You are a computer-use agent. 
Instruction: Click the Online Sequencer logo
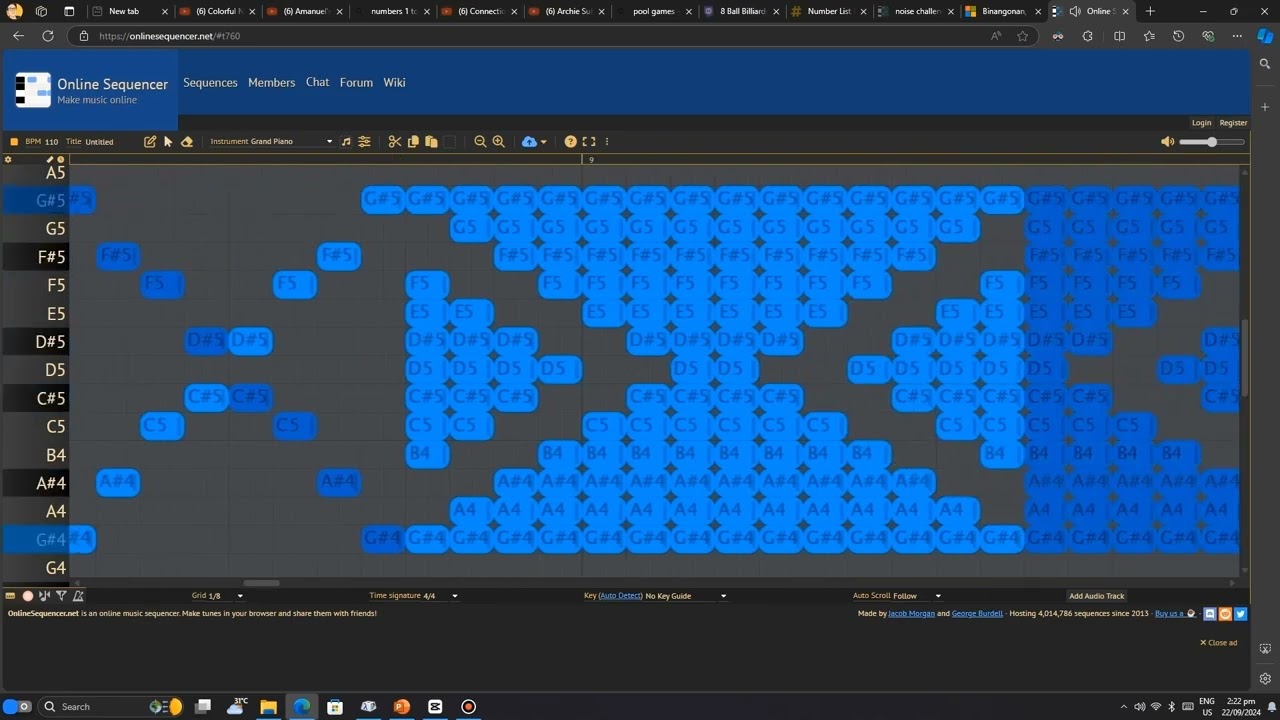pyautogui.click(x=91, y=90)
